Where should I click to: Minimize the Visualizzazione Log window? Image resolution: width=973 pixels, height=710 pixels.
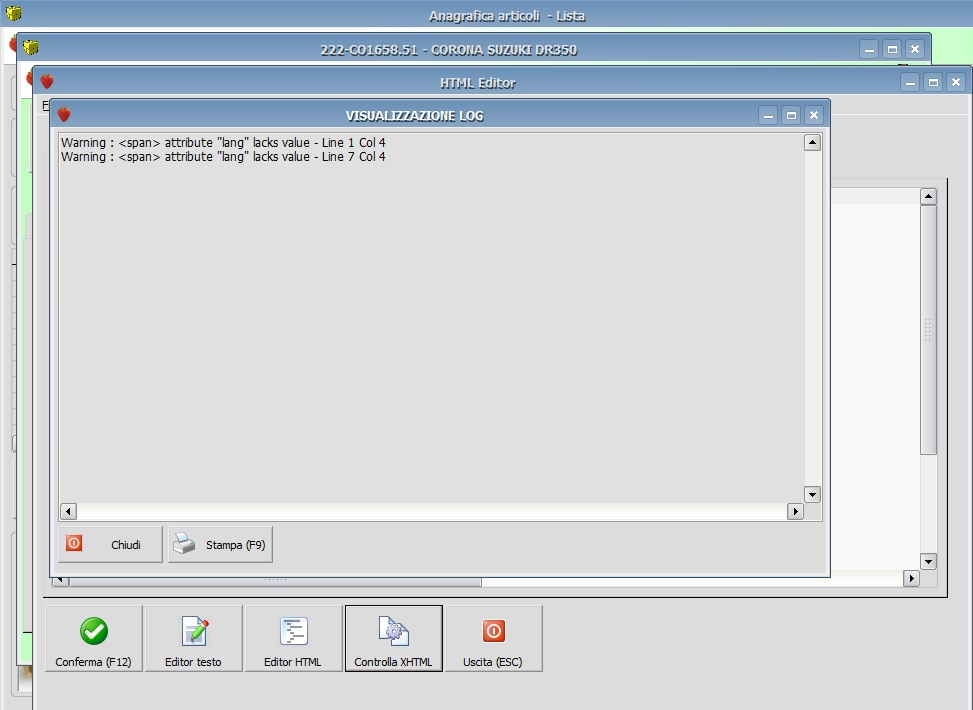pos(768,115)
